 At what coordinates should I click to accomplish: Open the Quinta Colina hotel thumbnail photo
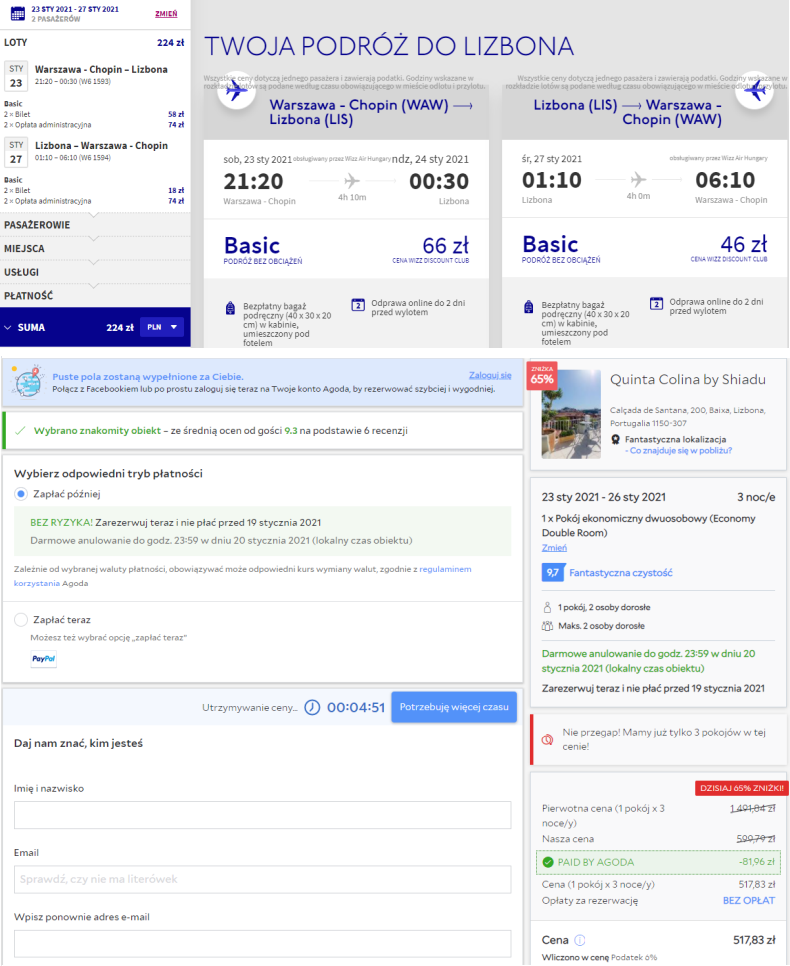(571, 414)
